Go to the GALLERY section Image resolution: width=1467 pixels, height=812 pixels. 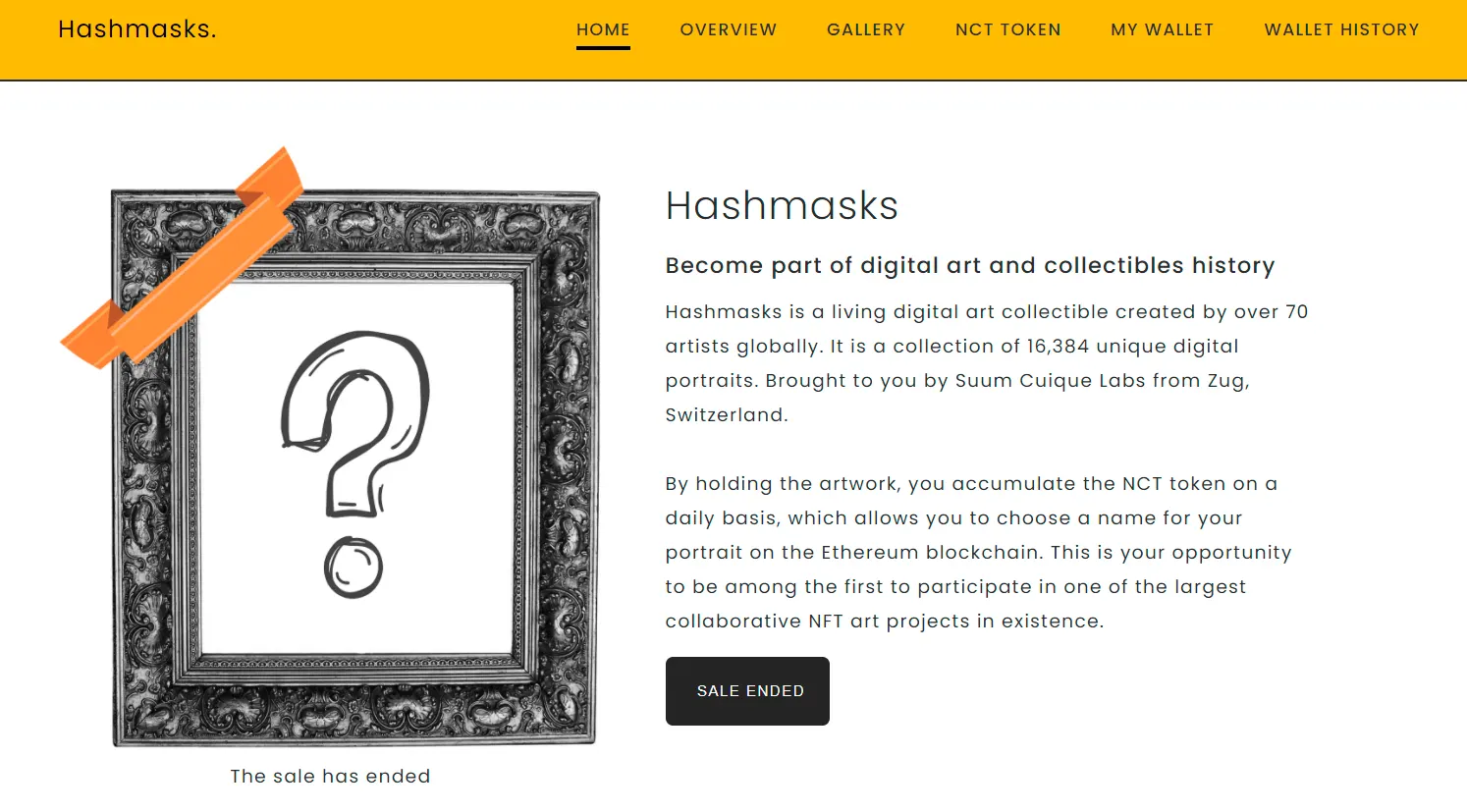(x=865, y=29)
